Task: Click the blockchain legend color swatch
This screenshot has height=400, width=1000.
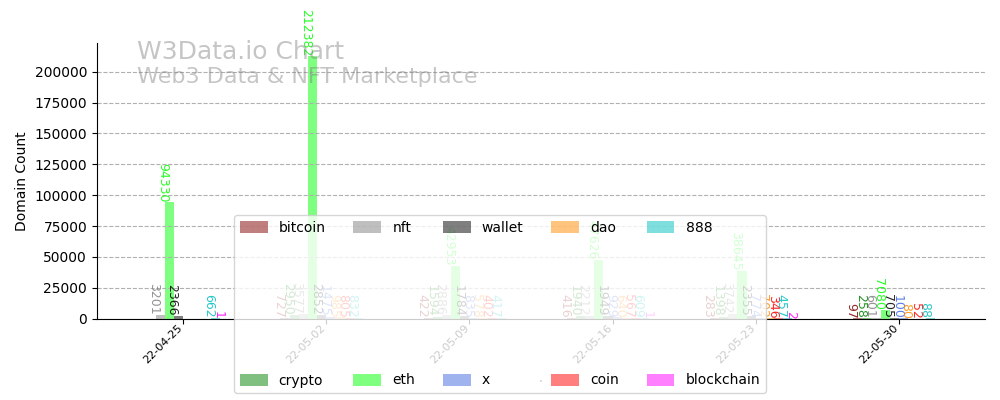Action: pyautogui.click(x=661, y=380)
